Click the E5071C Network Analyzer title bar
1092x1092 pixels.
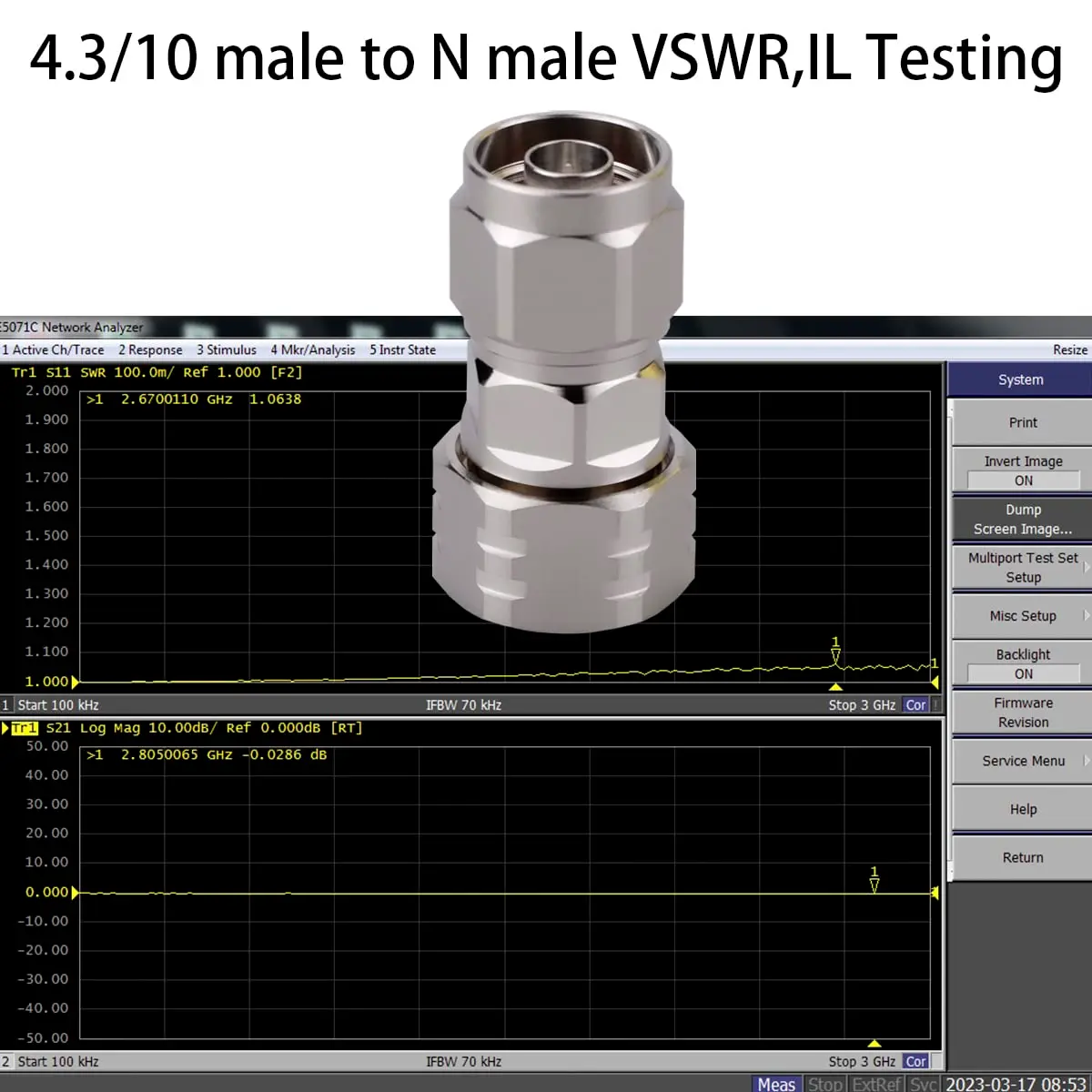(546, 327)
